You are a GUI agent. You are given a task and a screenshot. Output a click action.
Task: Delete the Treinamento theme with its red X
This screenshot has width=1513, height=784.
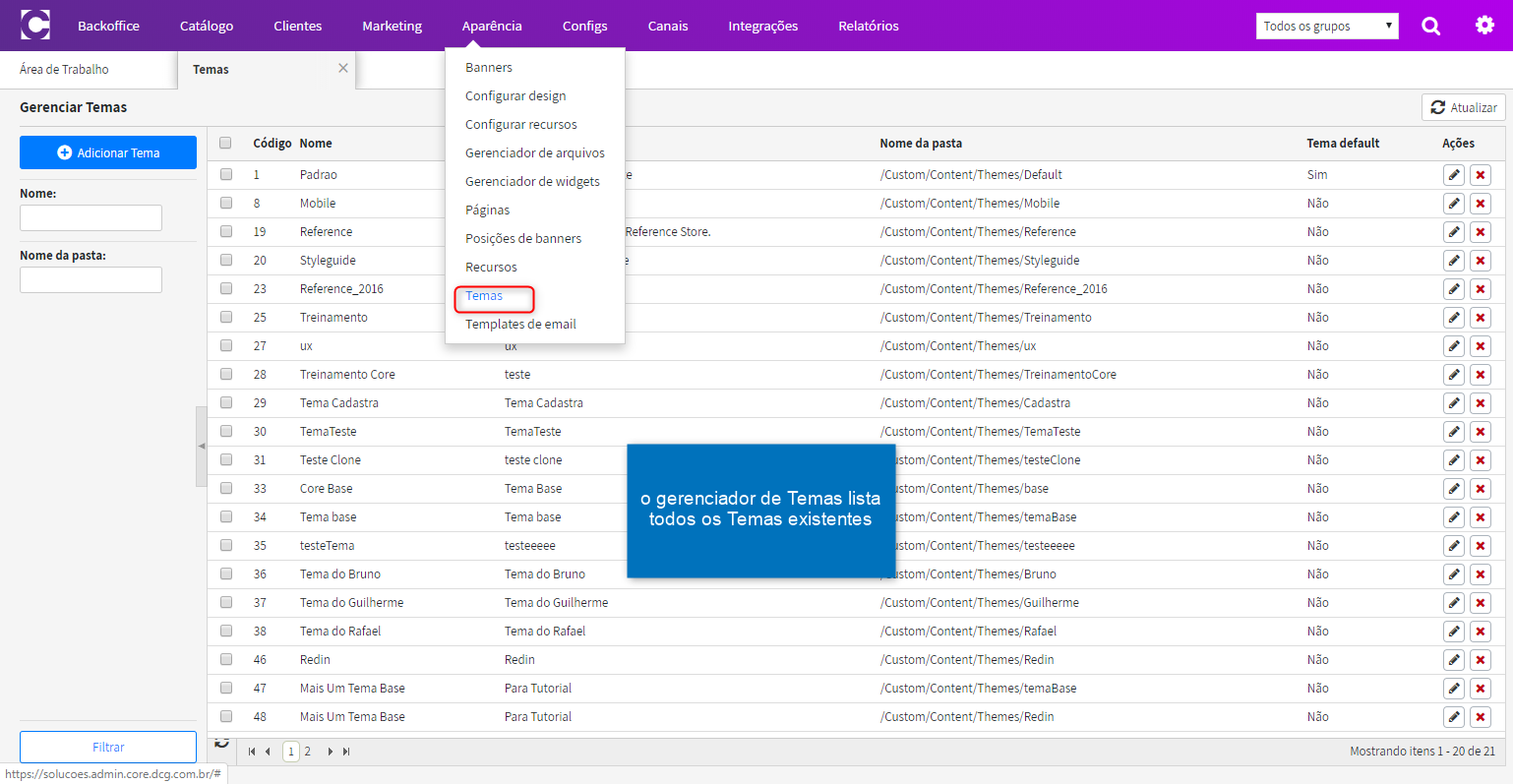[1481, 318]
